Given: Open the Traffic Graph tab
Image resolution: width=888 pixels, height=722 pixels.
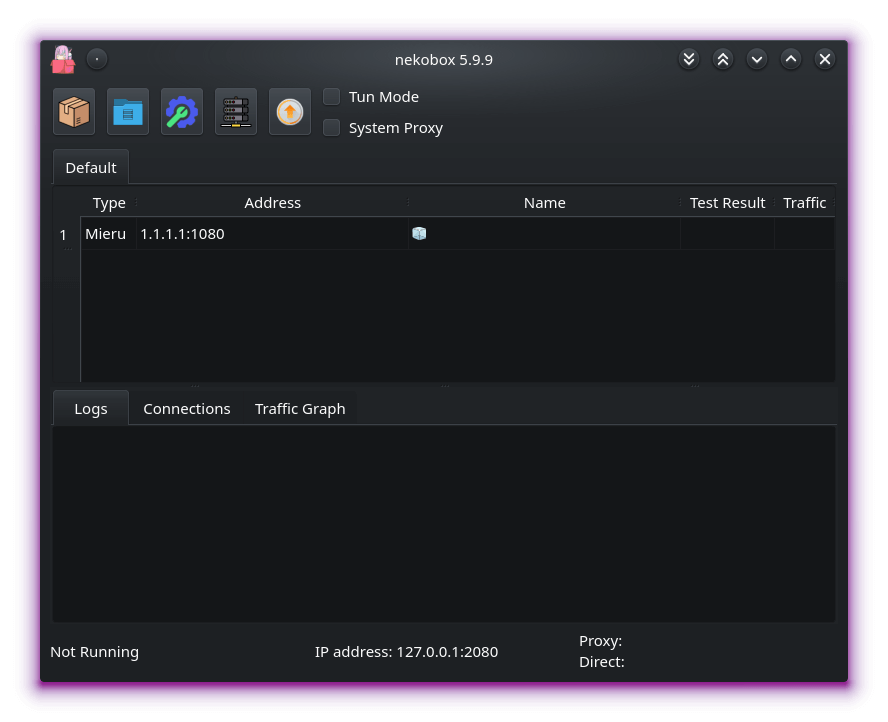Looking at the screenshot, I should (x=300, y=409).
